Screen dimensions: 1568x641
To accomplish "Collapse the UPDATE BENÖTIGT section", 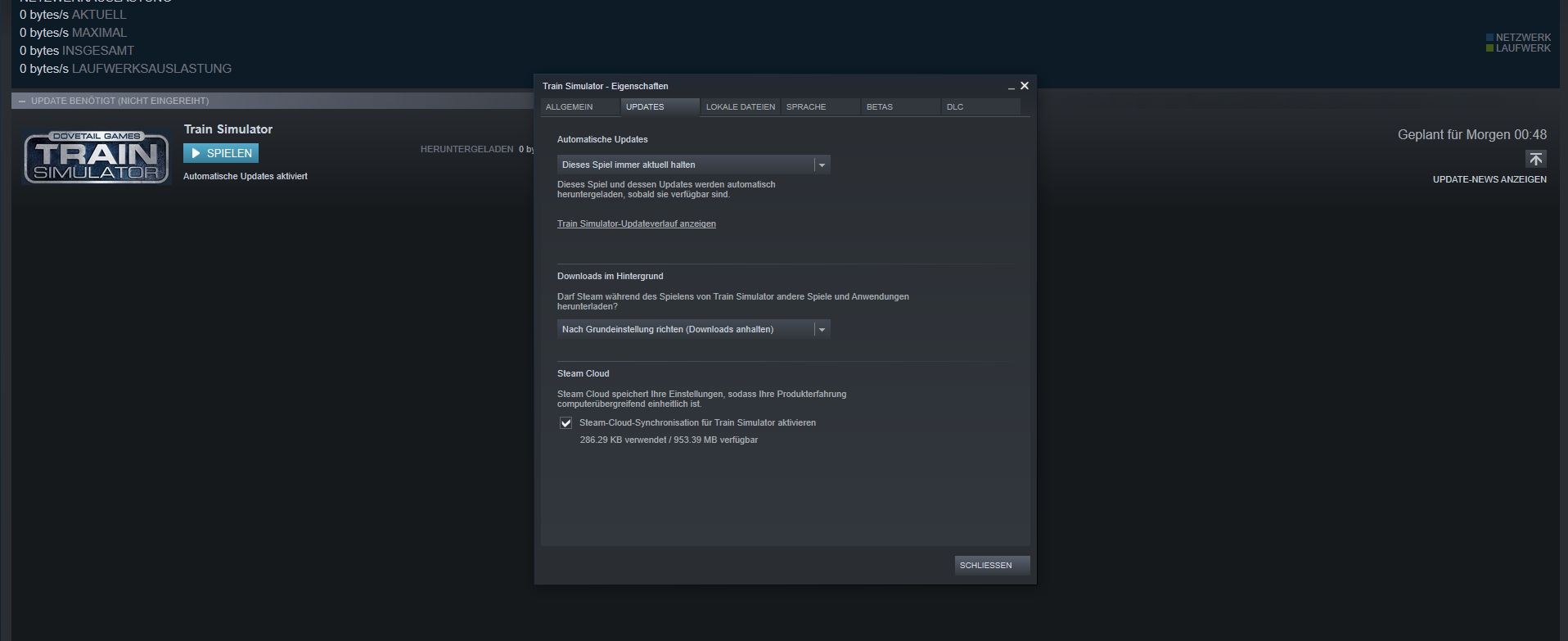I will pyautogui.click(x=22, y=101).
